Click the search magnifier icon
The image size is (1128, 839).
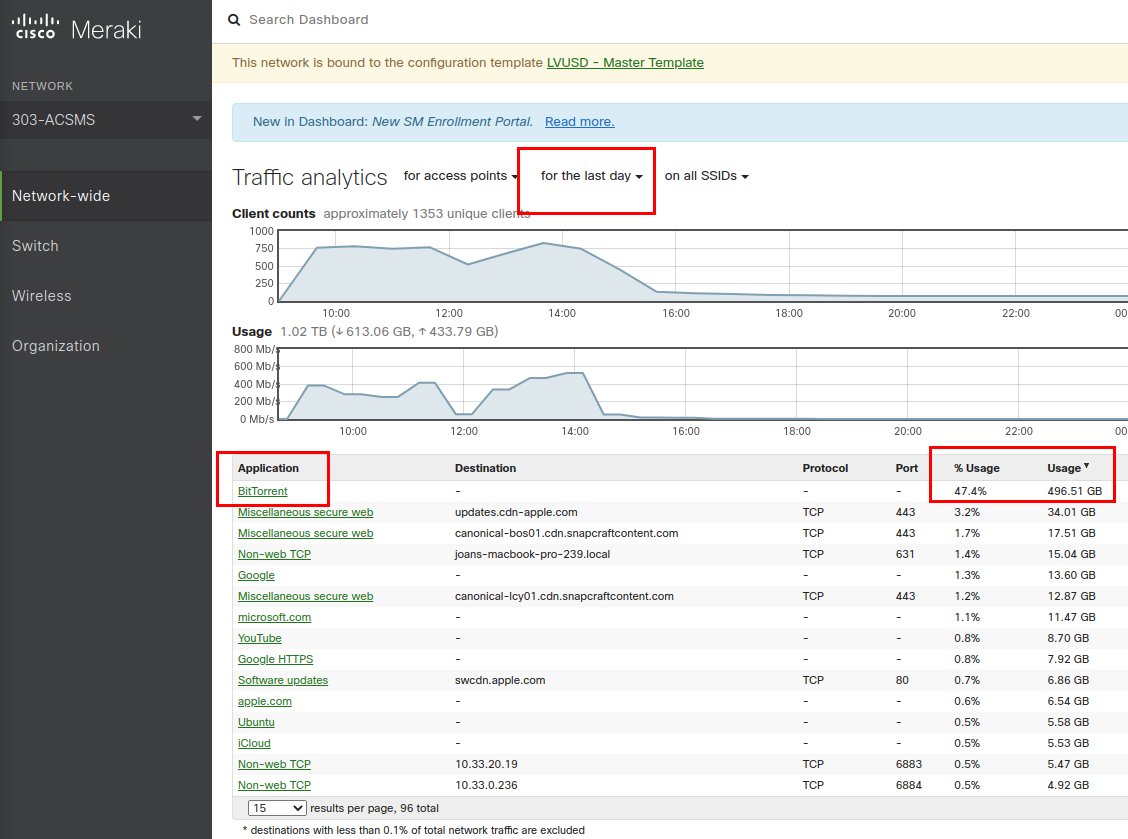(234, 20)
